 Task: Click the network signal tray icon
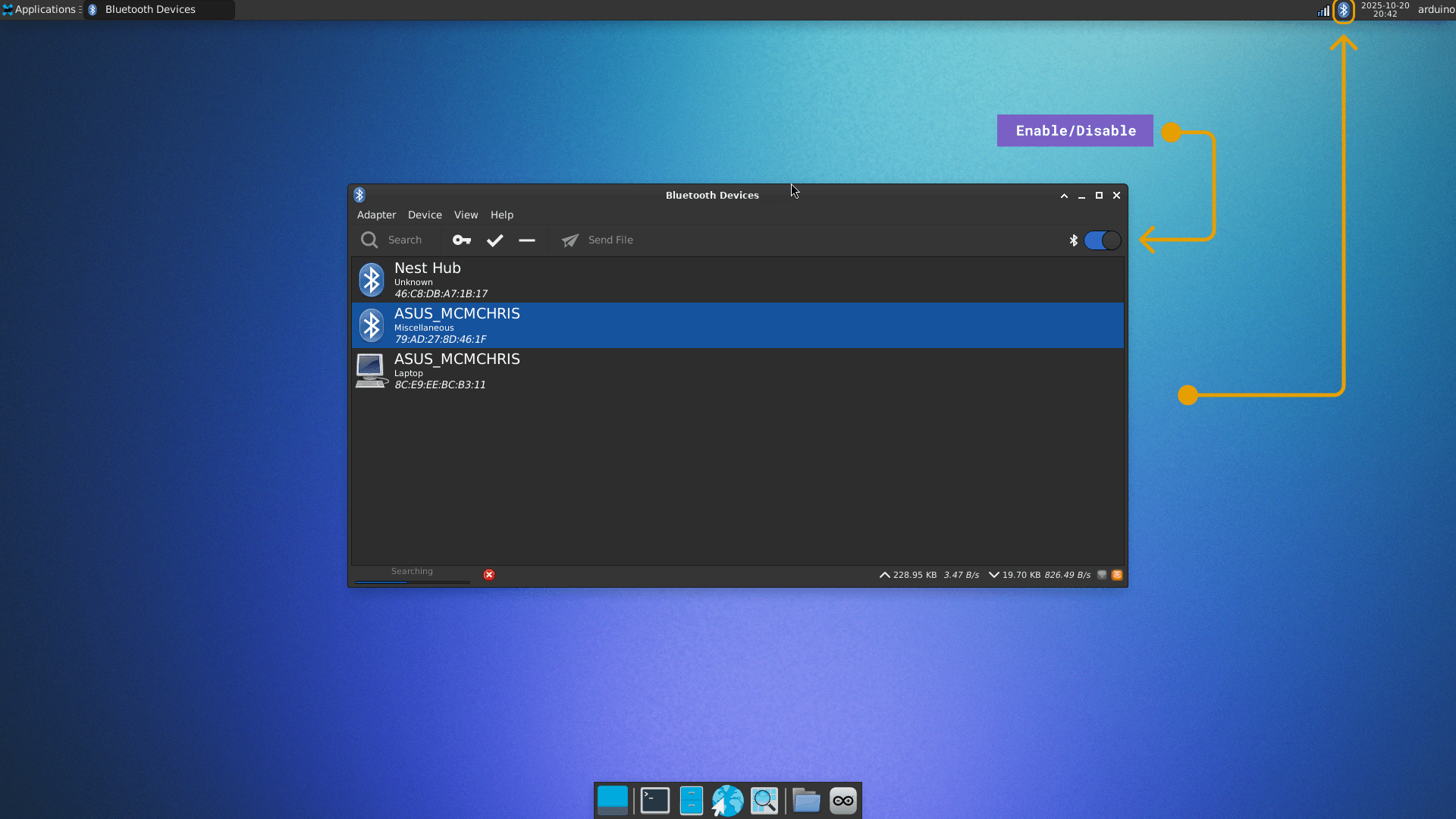tap(1324, 11)
